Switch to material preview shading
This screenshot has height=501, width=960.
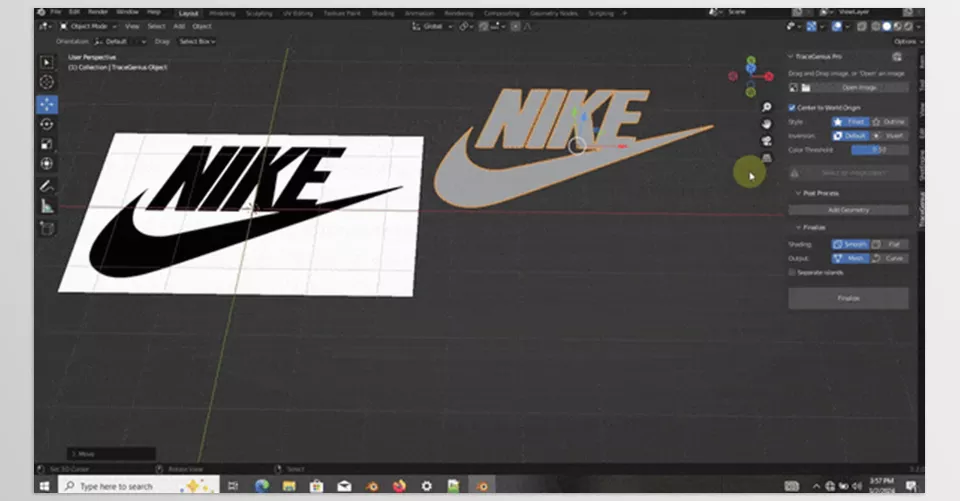point(898,26)
